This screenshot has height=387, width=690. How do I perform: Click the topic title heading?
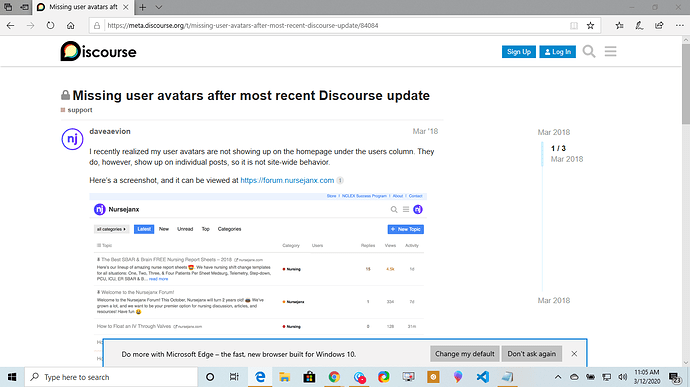[x=251, y=96]
